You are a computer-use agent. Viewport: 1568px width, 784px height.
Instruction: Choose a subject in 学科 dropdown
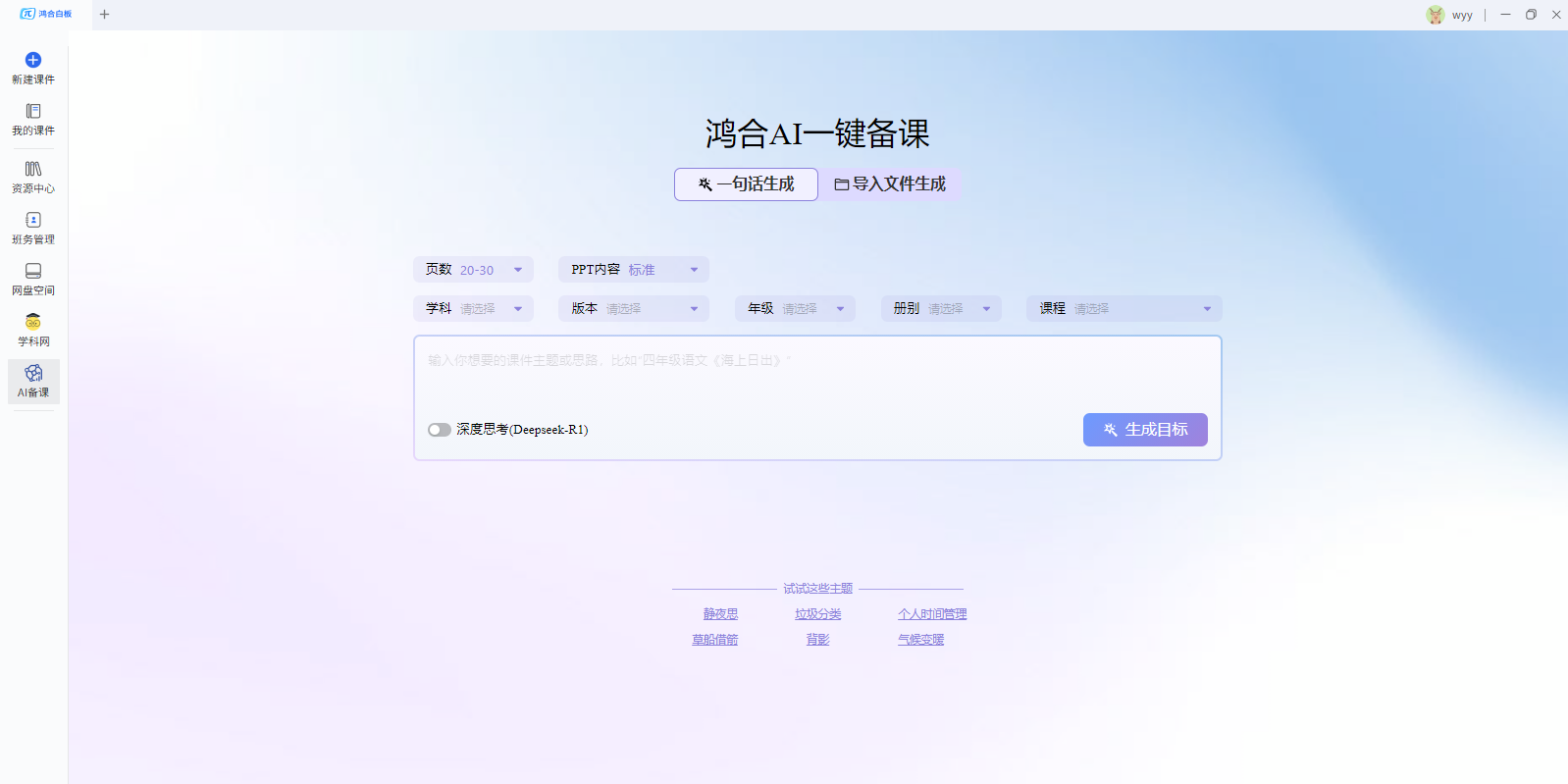pos(473,309)
